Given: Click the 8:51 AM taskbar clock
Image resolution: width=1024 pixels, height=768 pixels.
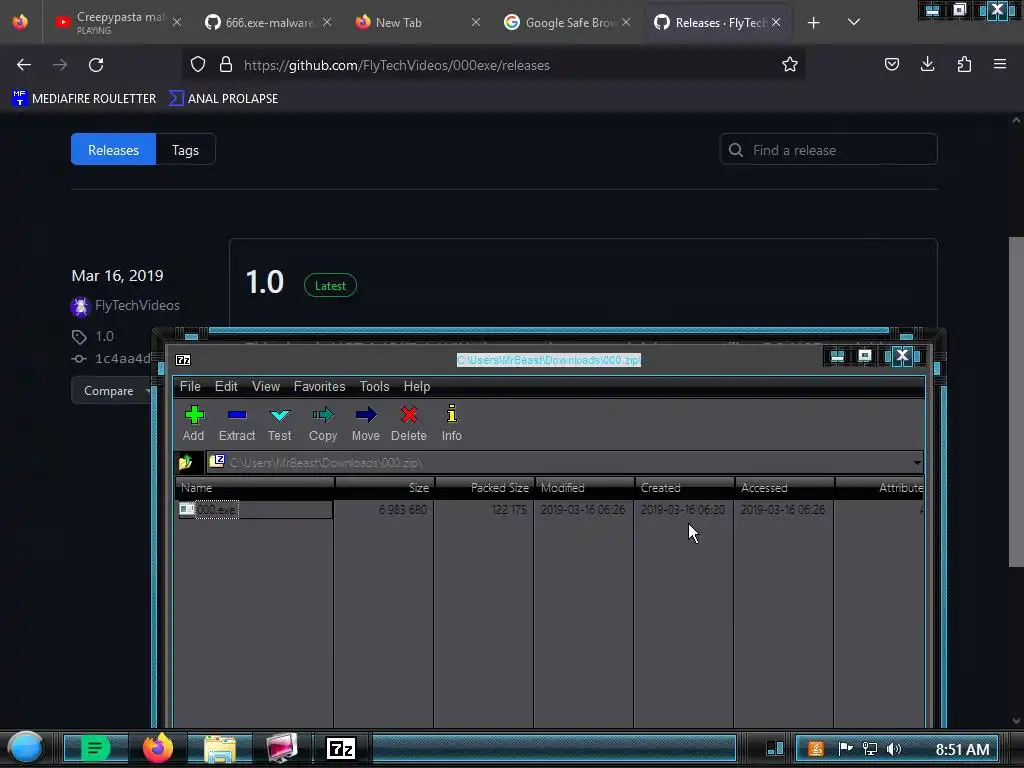Looking at the screenshot, I should (x=962, y=749).
